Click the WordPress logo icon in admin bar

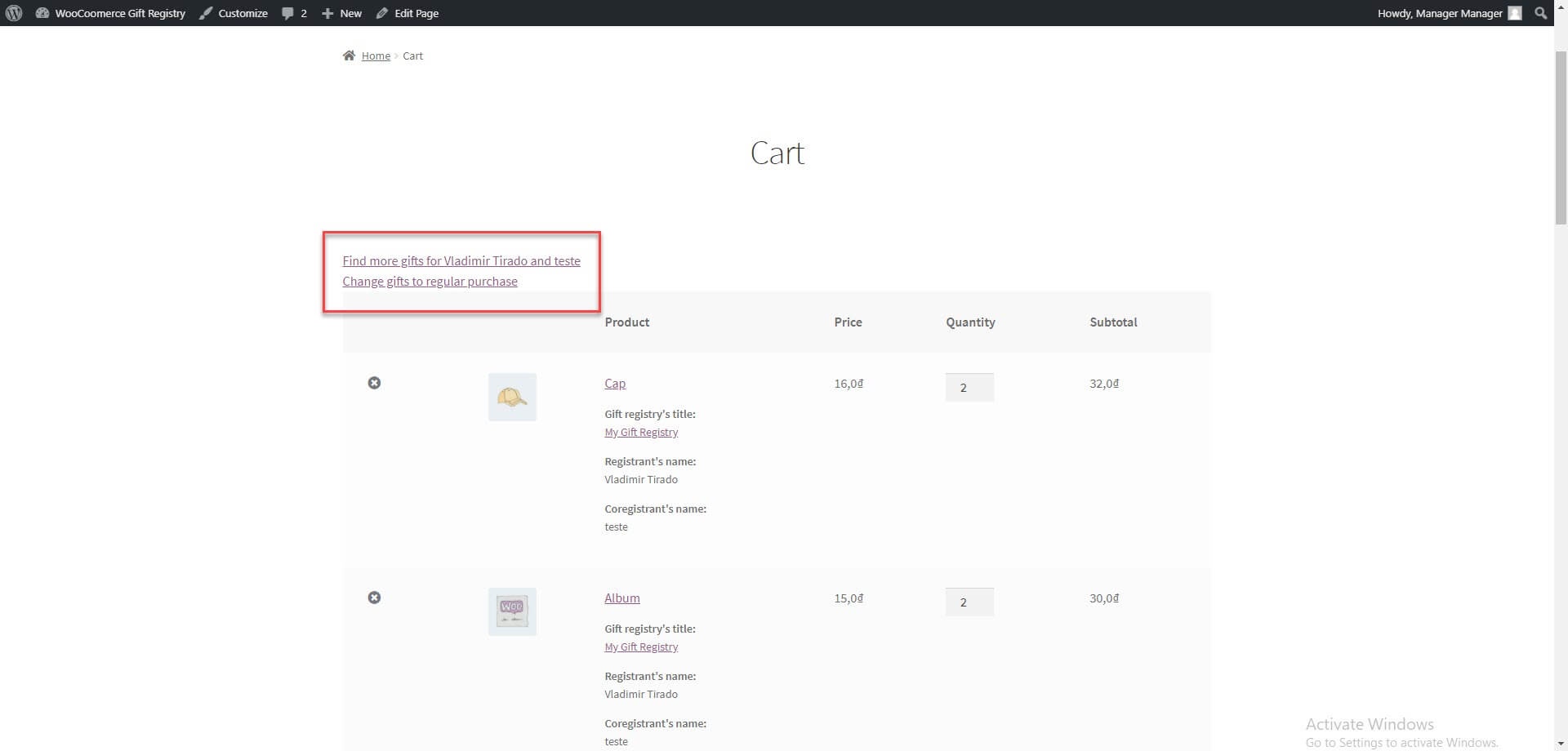click(x=14, y=13)
